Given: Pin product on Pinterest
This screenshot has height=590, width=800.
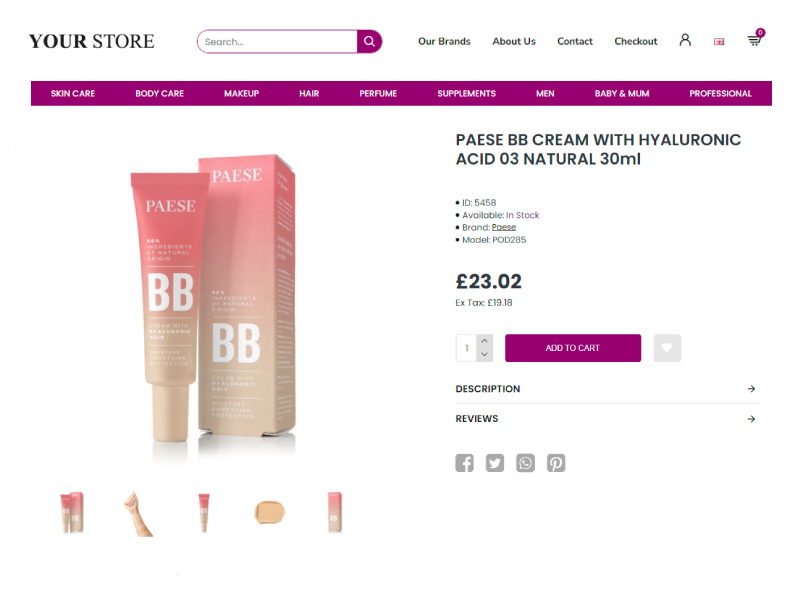Looking at the screenshot, I should pos(556,463).
